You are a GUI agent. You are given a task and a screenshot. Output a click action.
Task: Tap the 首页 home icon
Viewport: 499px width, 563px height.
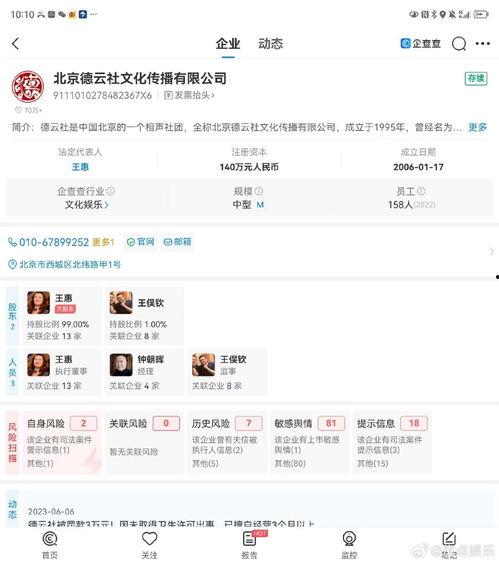point(50,539)
